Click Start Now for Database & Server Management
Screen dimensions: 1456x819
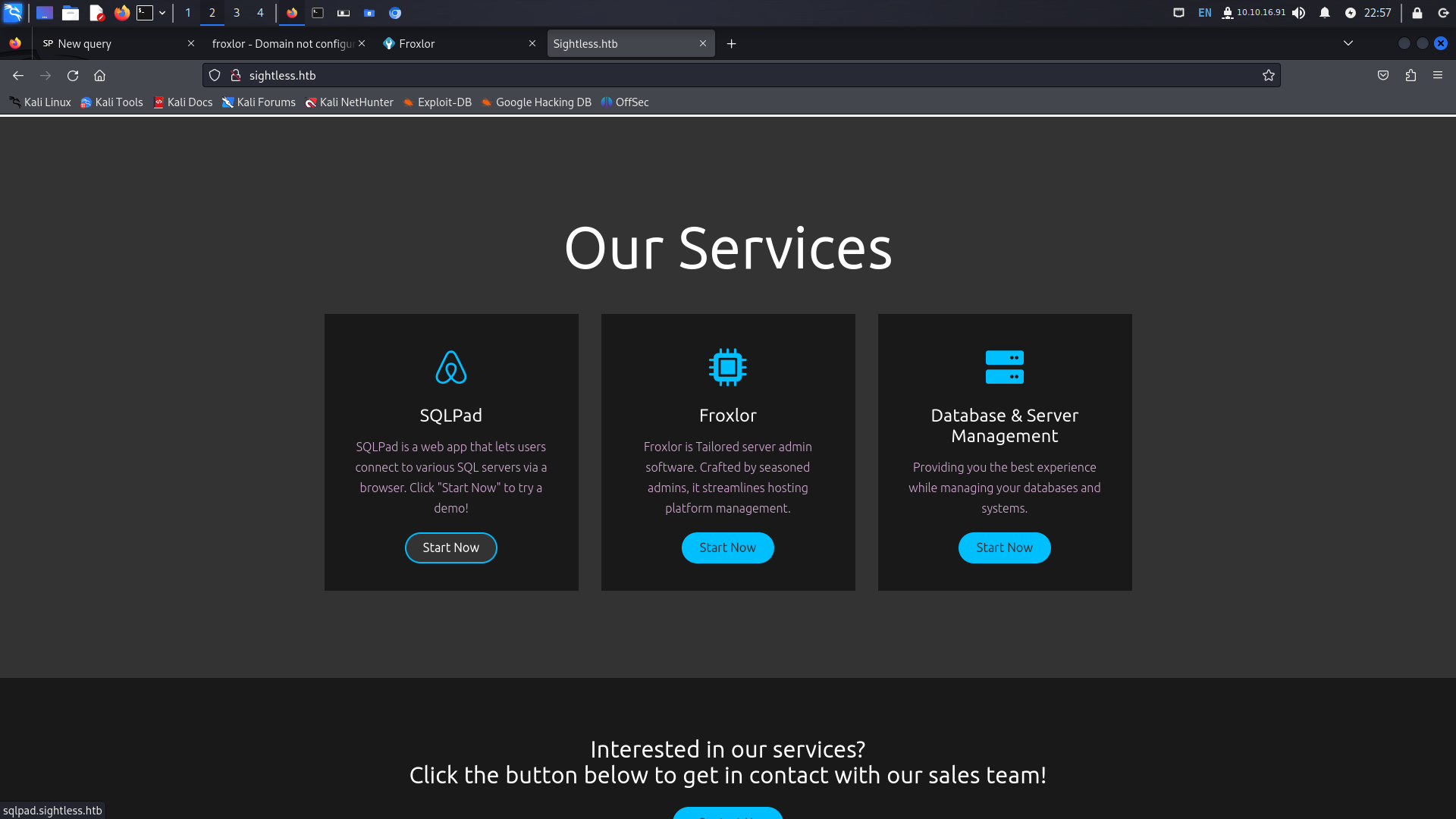(x=1005, y=548)
